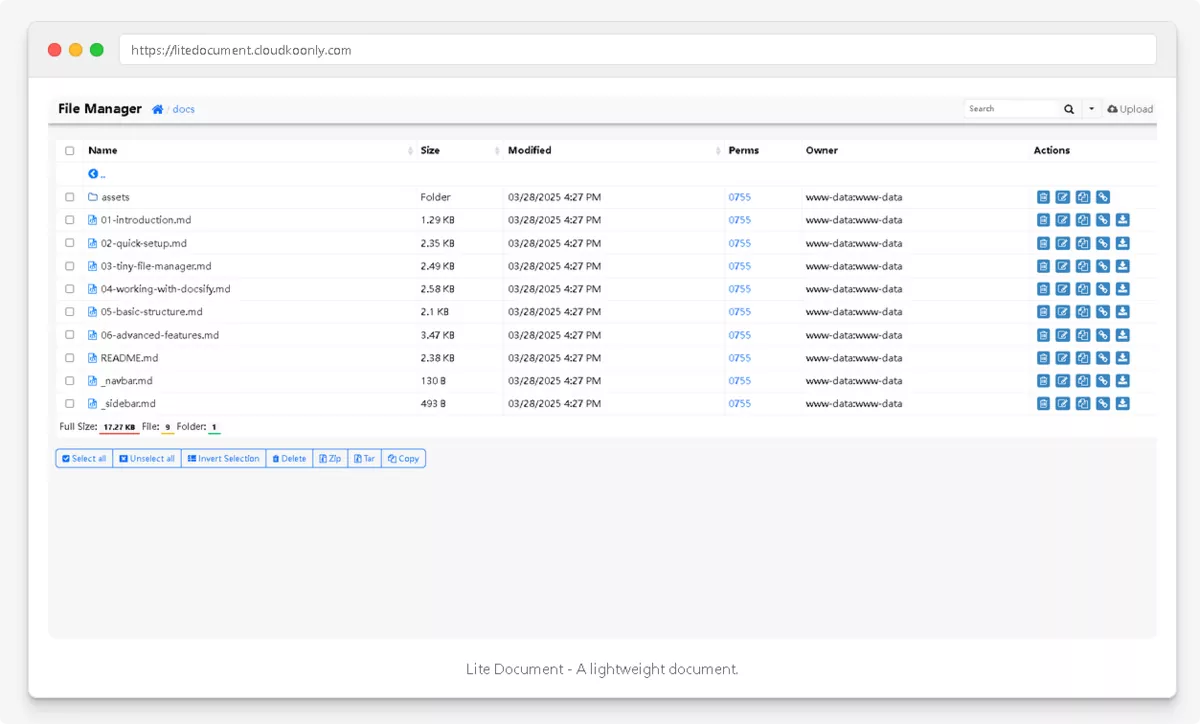The image size is (1200, 724).
Task: Click the Zip button
Action: [x=330, y=459]
